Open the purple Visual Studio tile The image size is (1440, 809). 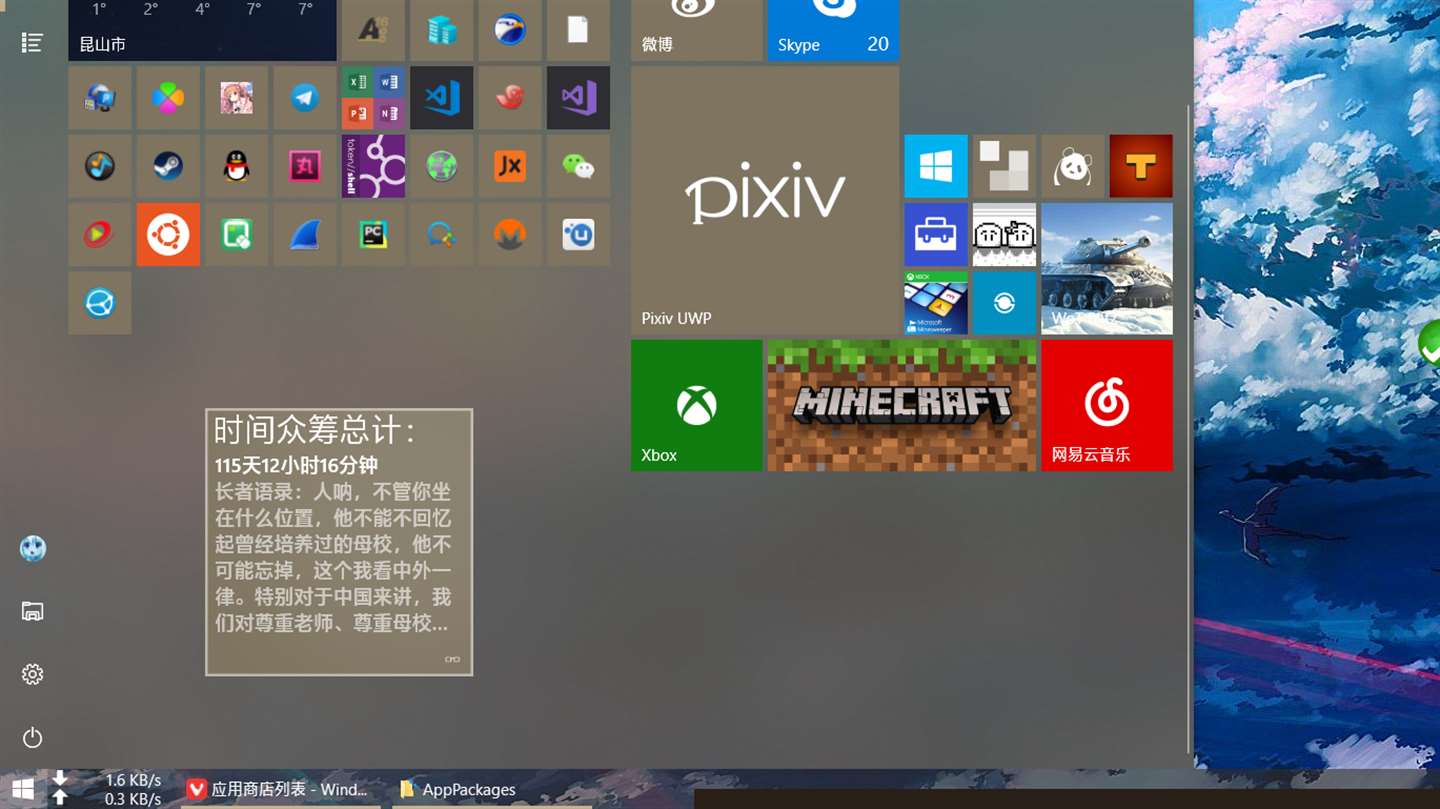coord(578,98)
